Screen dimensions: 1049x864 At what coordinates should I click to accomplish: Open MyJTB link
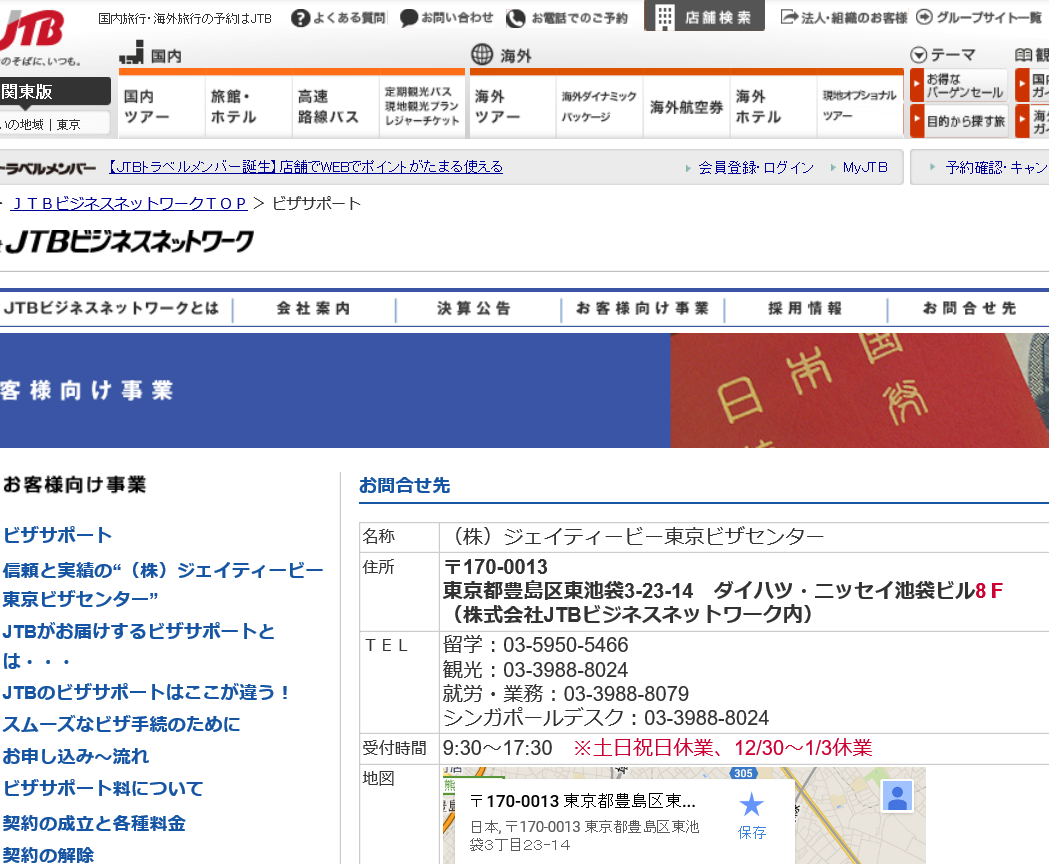865,167
